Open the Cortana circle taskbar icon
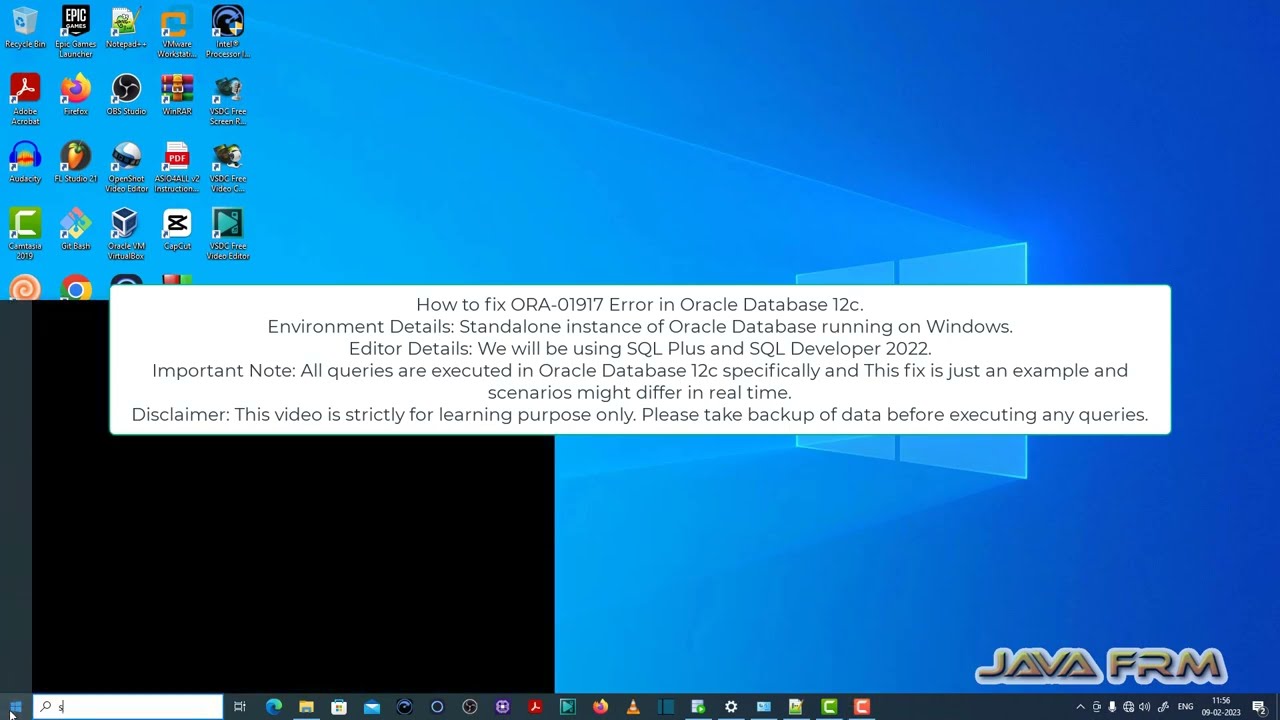 click(x=437, y=707)
